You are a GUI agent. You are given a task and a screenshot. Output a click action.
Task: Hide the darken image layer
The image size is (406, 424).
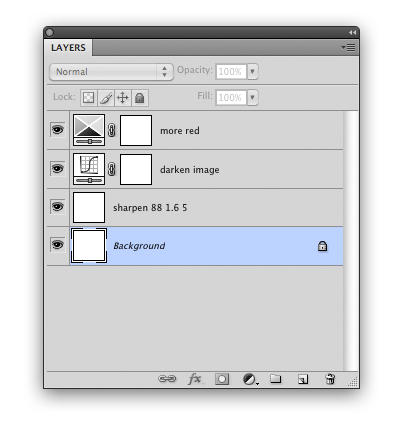[x=58, y=169]
